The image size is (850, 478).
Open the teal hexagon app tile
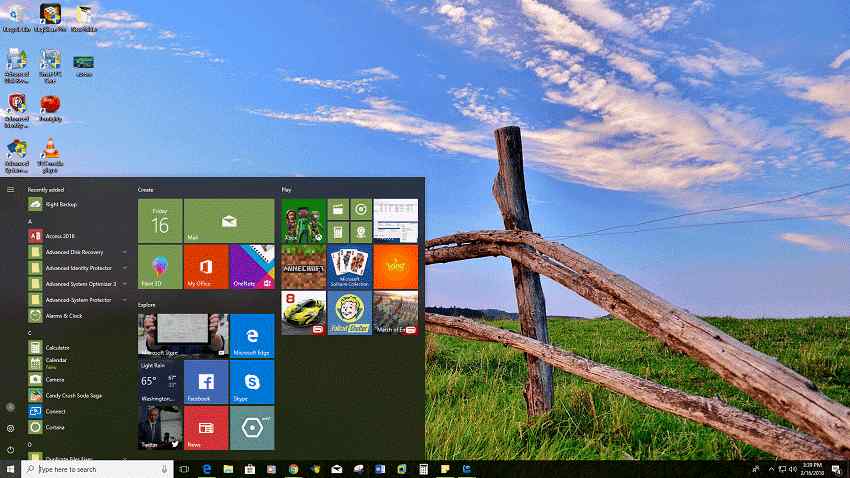(252, 428)
